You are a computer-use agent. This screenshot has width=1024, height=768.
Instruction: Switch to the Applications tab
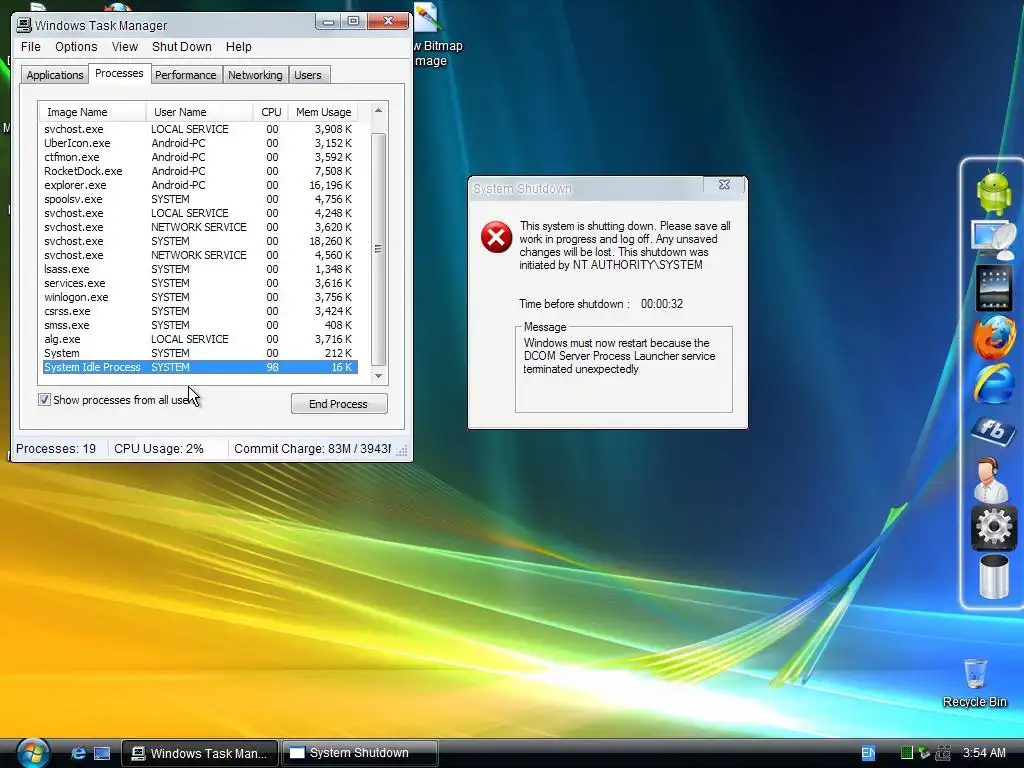point(55,75)
